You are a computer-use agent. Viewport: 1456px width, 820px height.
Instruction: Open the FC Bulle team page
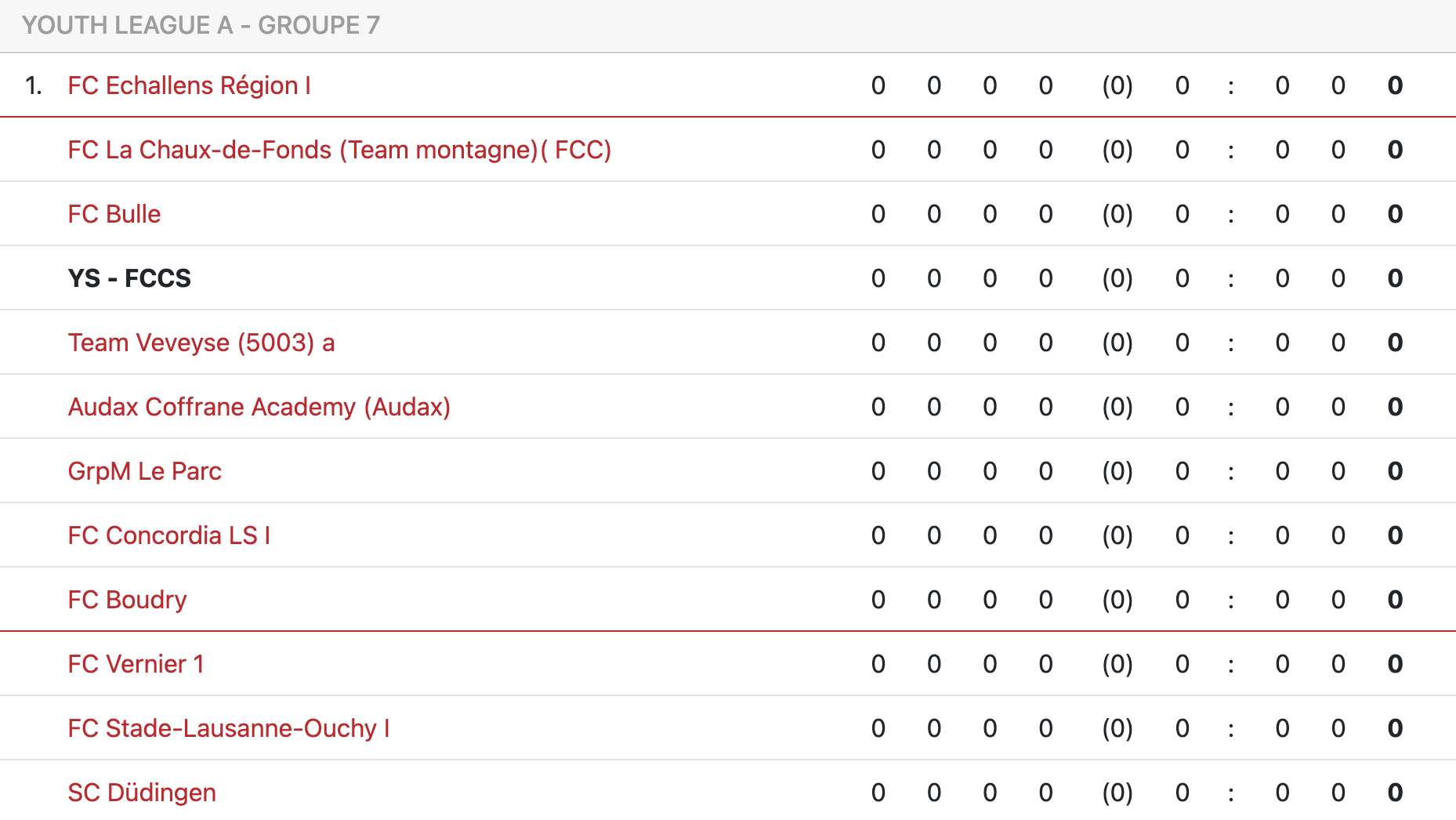click(114, 214)
